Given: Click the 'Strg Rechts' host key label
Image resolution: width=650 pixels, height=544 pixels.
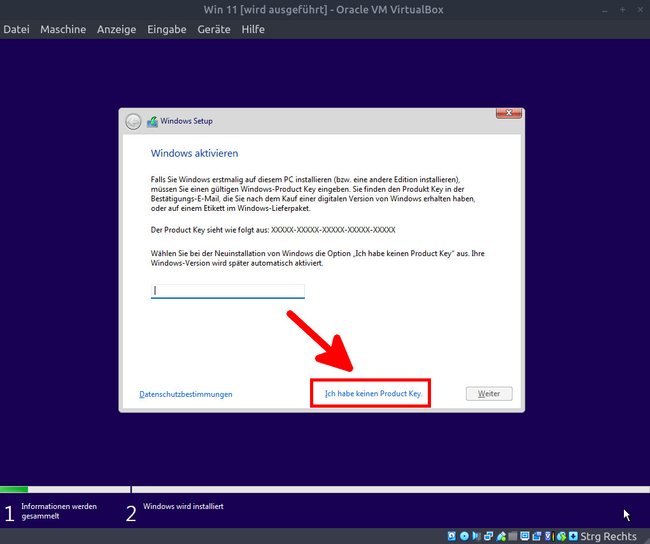Looking at the screenshot, I should pos(608,536).
